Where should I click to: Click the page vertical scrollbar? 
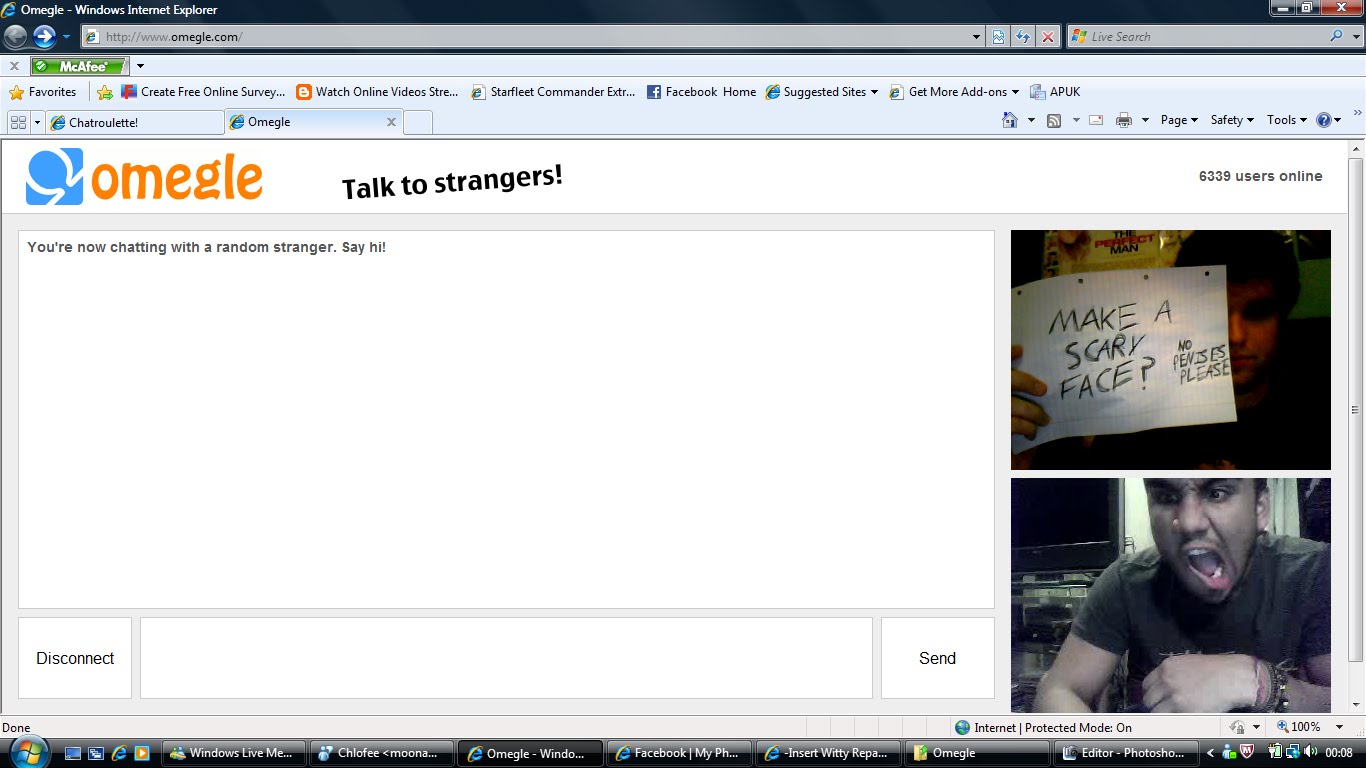(x=1356, y=410)
